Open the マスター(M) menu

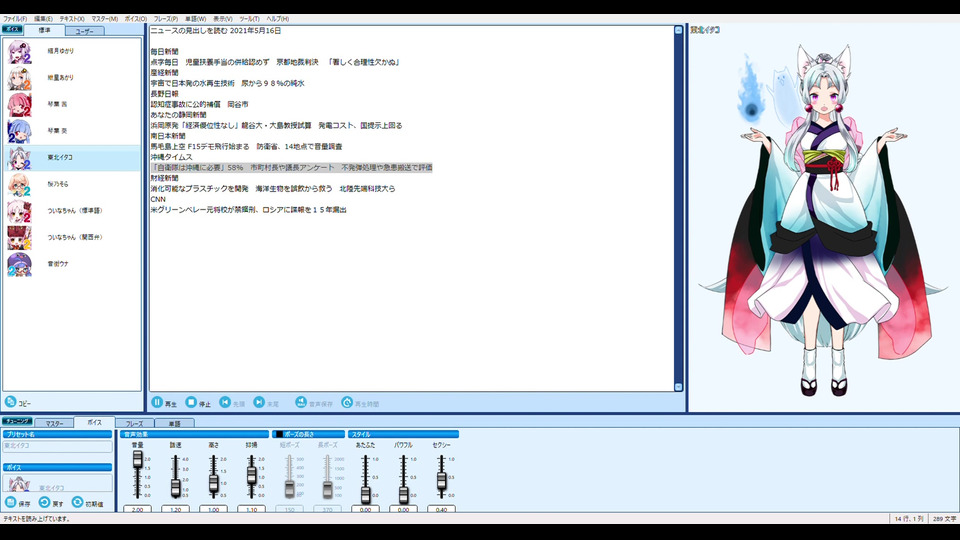[x=105, y=19]
